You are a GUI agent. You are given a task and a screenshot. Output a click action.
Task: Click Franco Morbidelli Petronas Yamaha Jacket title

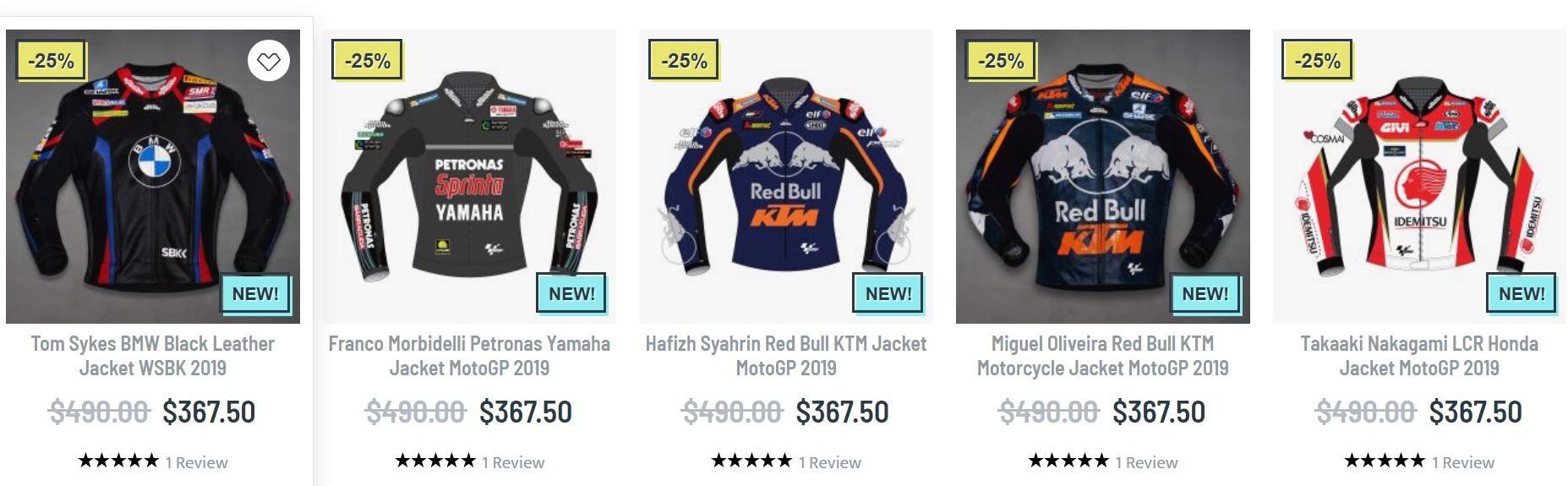tap(469, 356)
